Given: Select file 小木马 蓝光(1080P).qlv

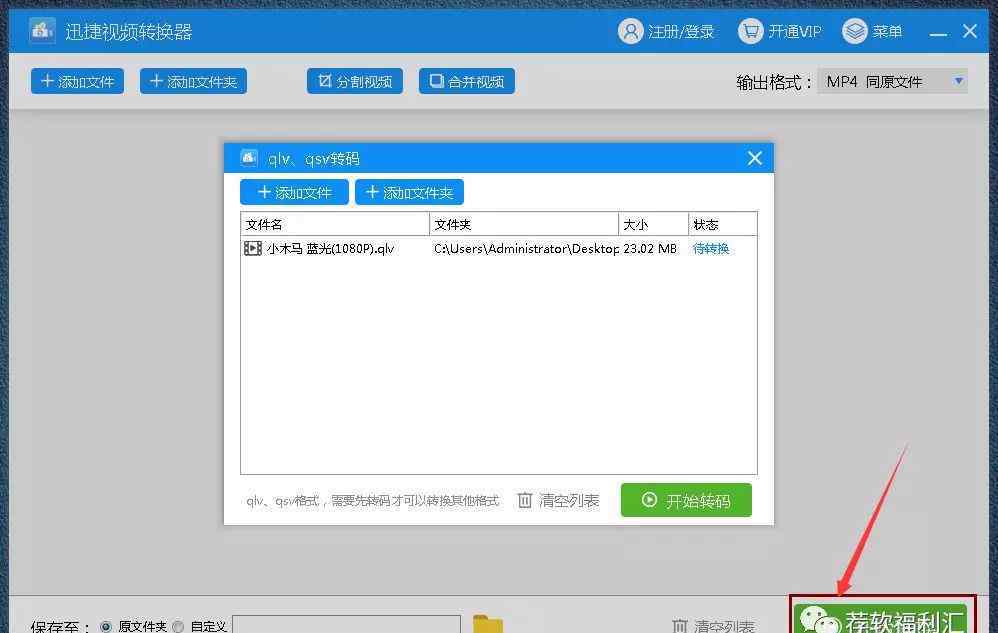Looking at the screenshot, I should click(x=330, y=248).
